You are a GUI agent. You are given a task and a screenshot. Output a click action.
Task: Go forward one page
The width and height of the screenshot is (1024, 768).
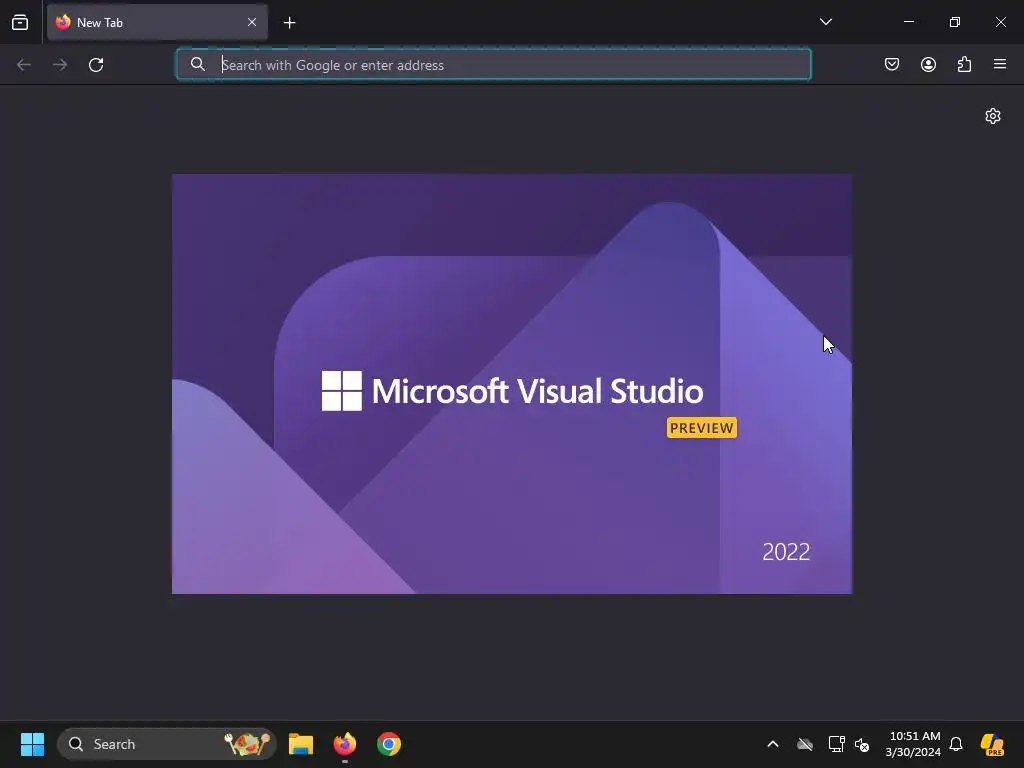click(x=60, y=65)
